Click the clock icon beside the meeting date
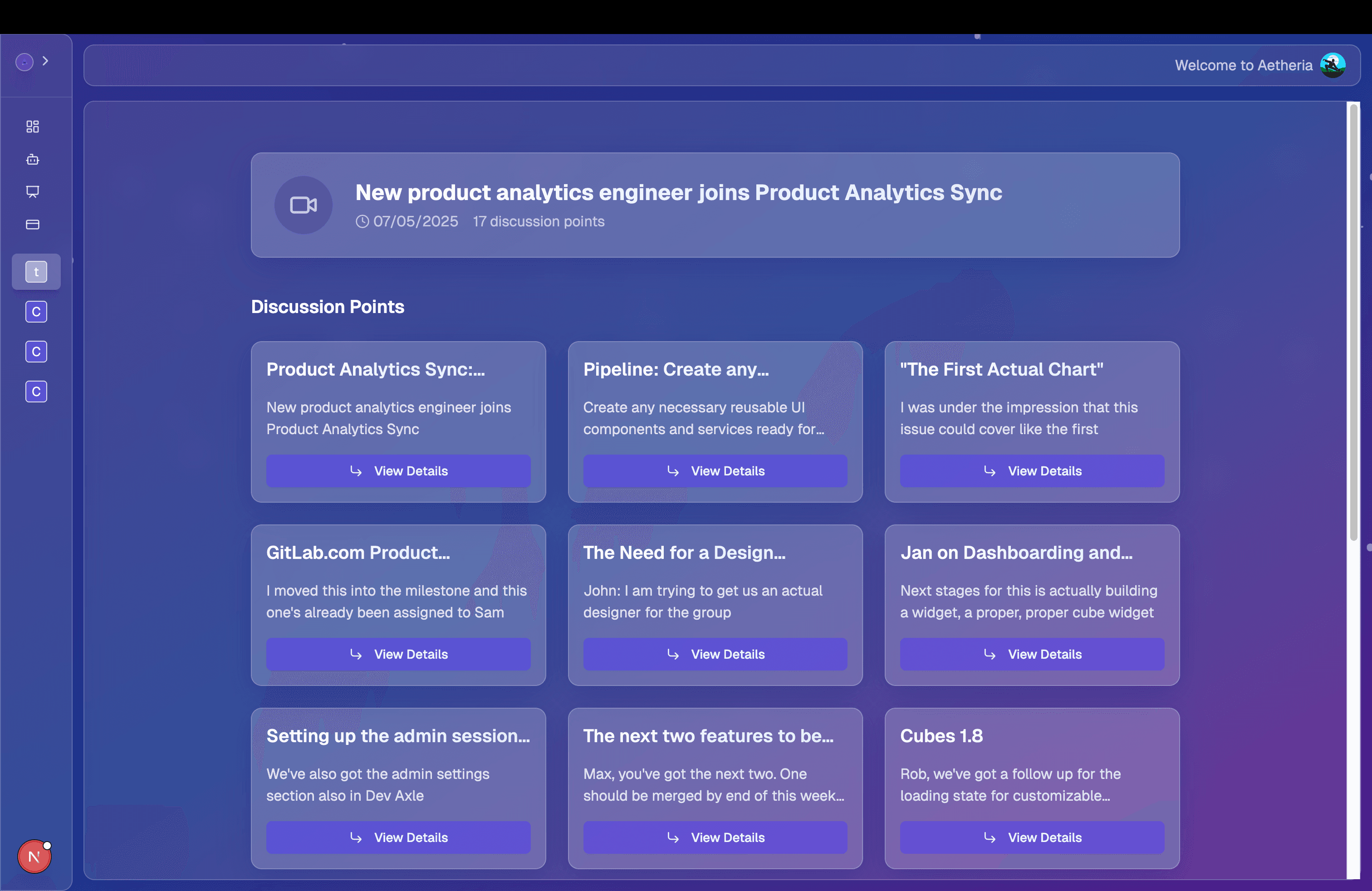1372x891 pixels. tap(362, 221)
